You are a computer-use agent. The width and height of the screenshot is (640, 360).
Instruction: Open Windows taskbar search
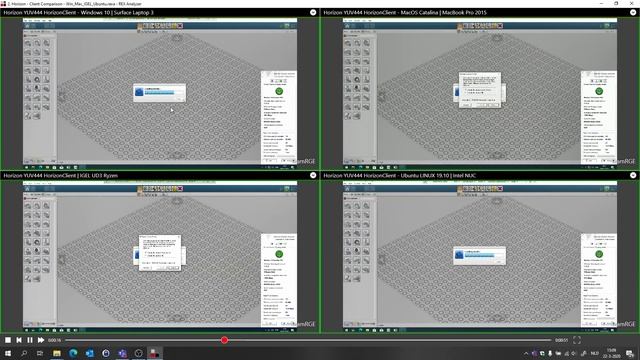(x=24, y=353)
